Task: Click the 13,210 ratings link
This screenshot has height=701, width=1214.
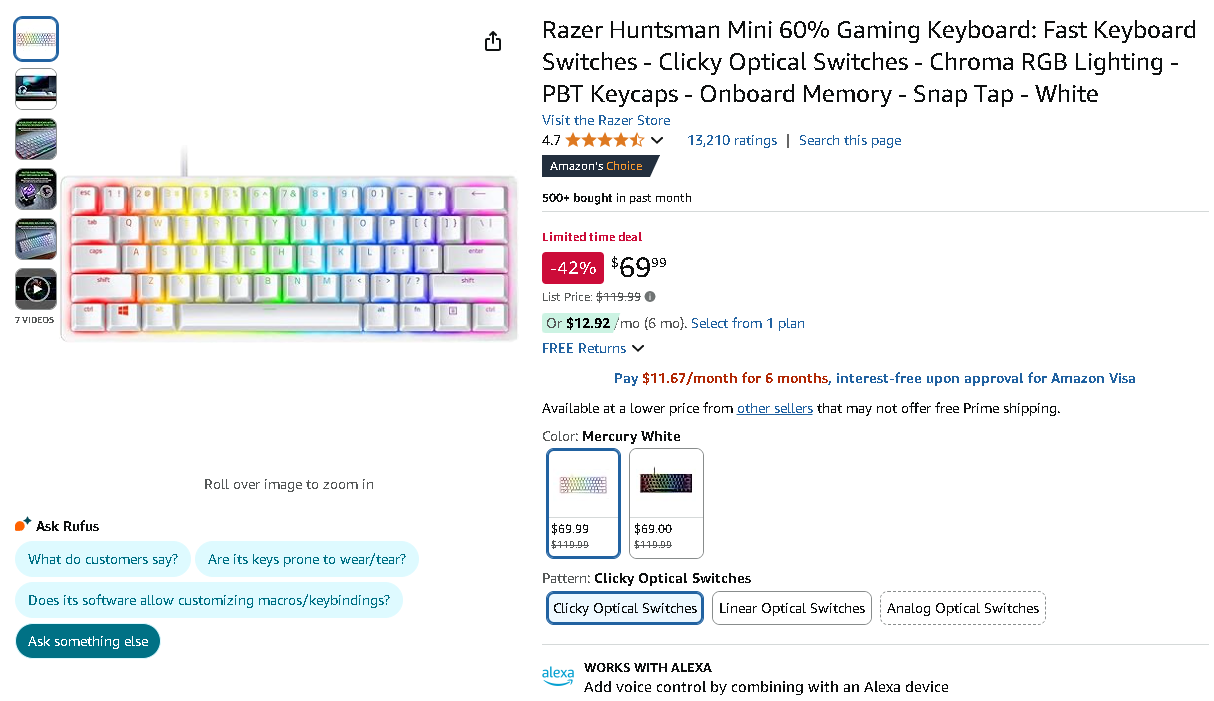Action: [732, 140]
